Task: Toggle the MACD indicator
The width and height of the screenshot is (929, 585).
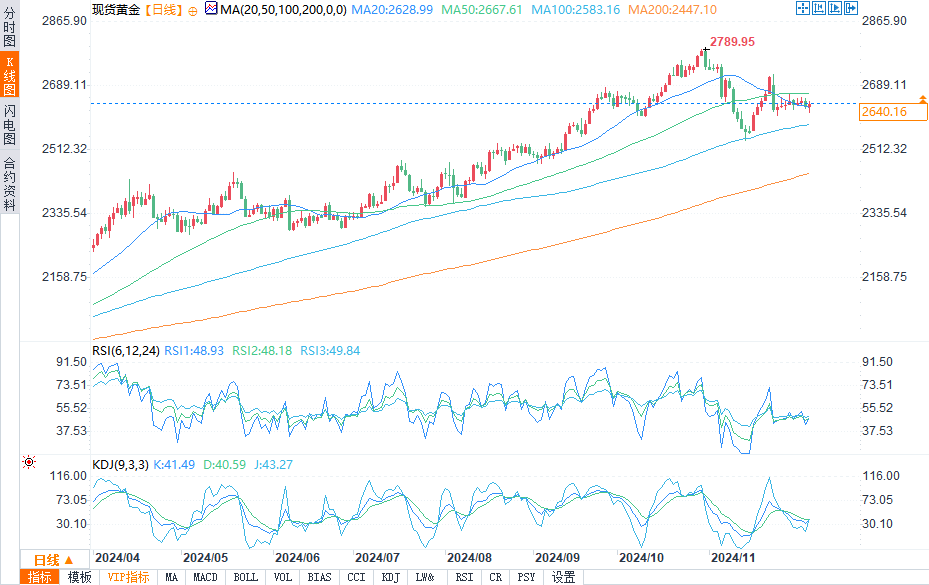Action: click(205, 577)
